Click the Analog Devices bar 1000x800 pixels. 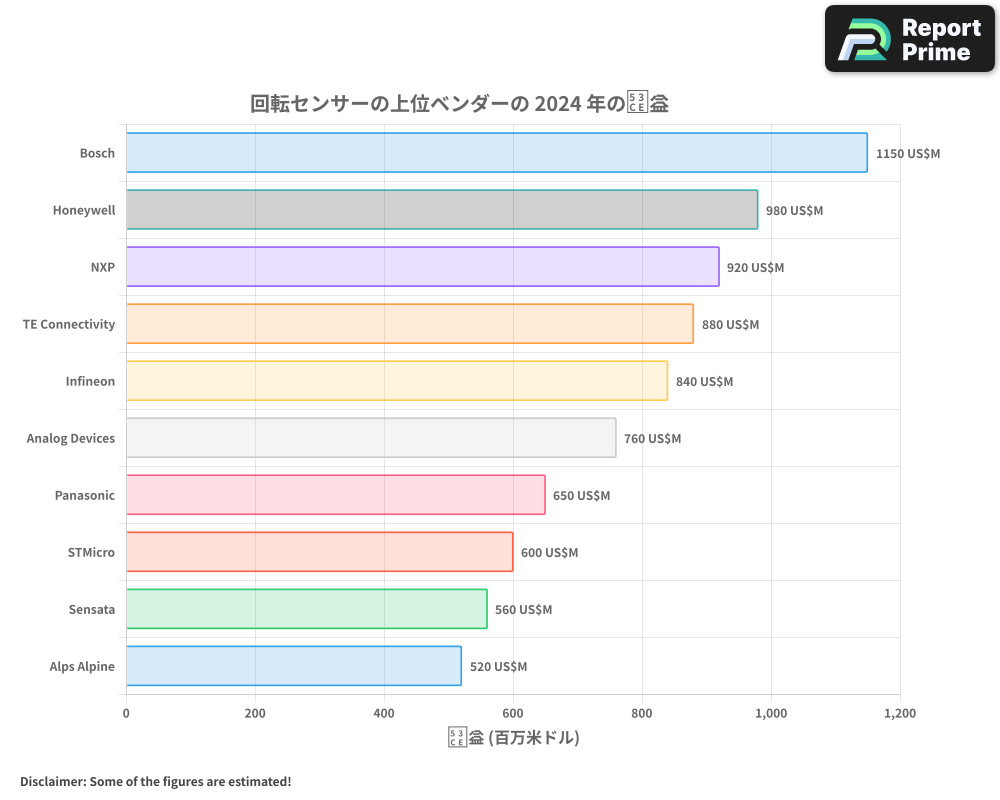tap(370, 438)
